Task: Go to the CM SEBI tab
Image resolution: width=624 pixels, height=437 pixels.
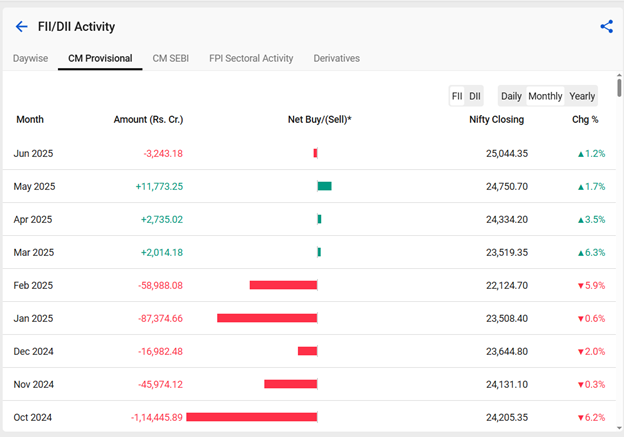Action: click(x=171, y=58)
